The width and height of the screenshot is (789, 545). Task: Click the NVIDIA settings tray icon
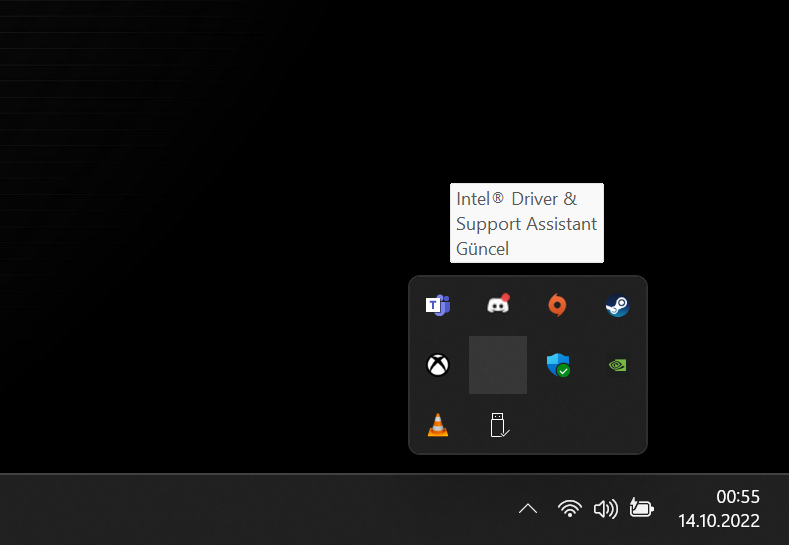tap(617, 365)
